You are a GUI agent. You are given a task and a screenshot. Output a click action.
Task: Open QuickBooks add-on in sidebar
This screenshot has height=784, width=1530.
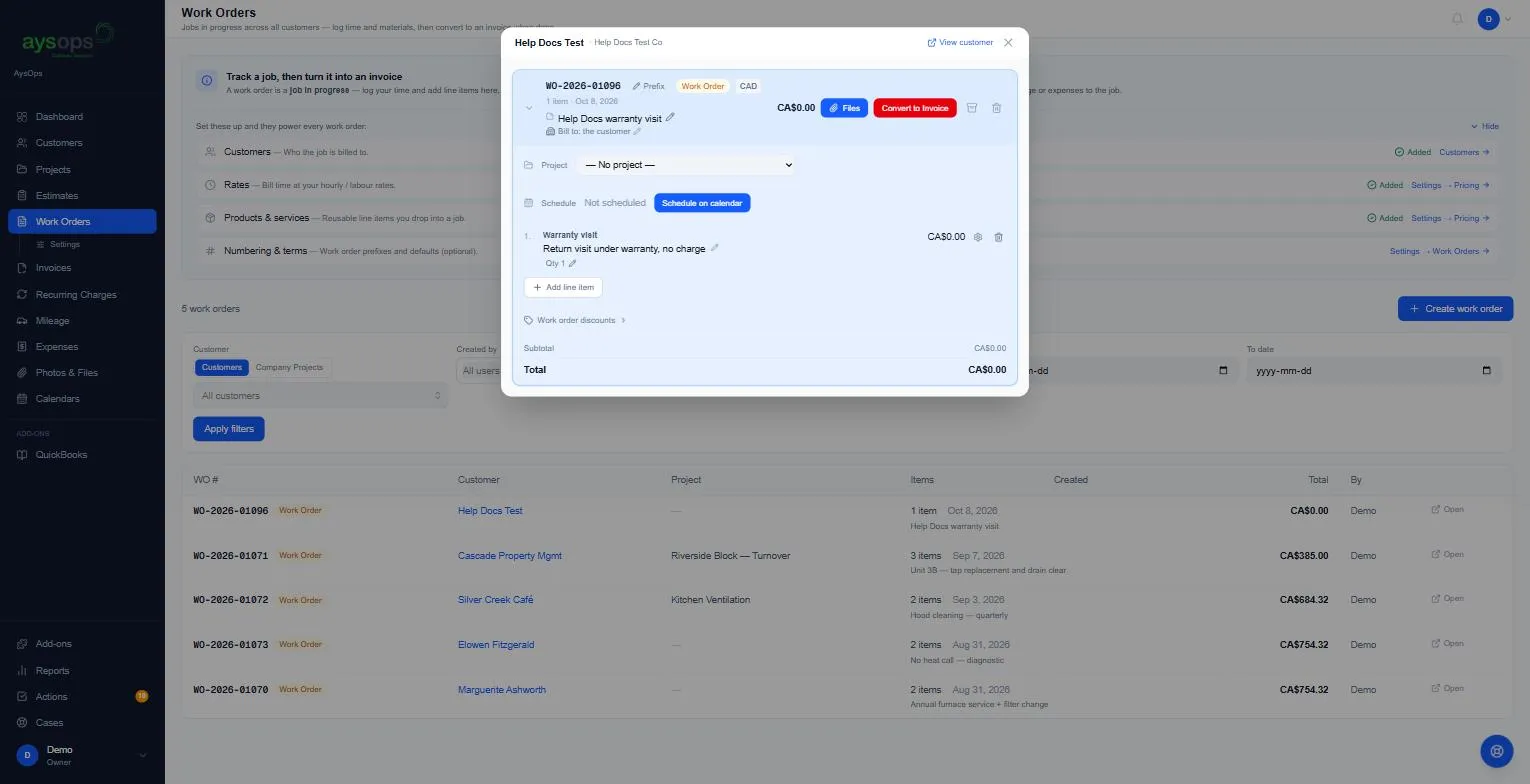click(82, 455)
